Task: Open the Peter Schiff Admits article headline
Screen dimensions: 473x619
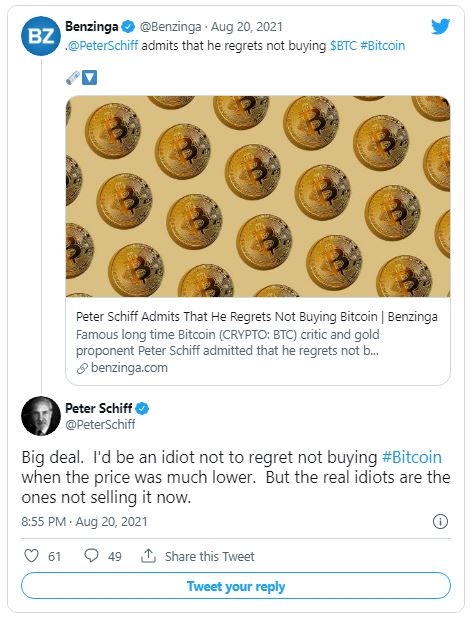Action: 257,317
